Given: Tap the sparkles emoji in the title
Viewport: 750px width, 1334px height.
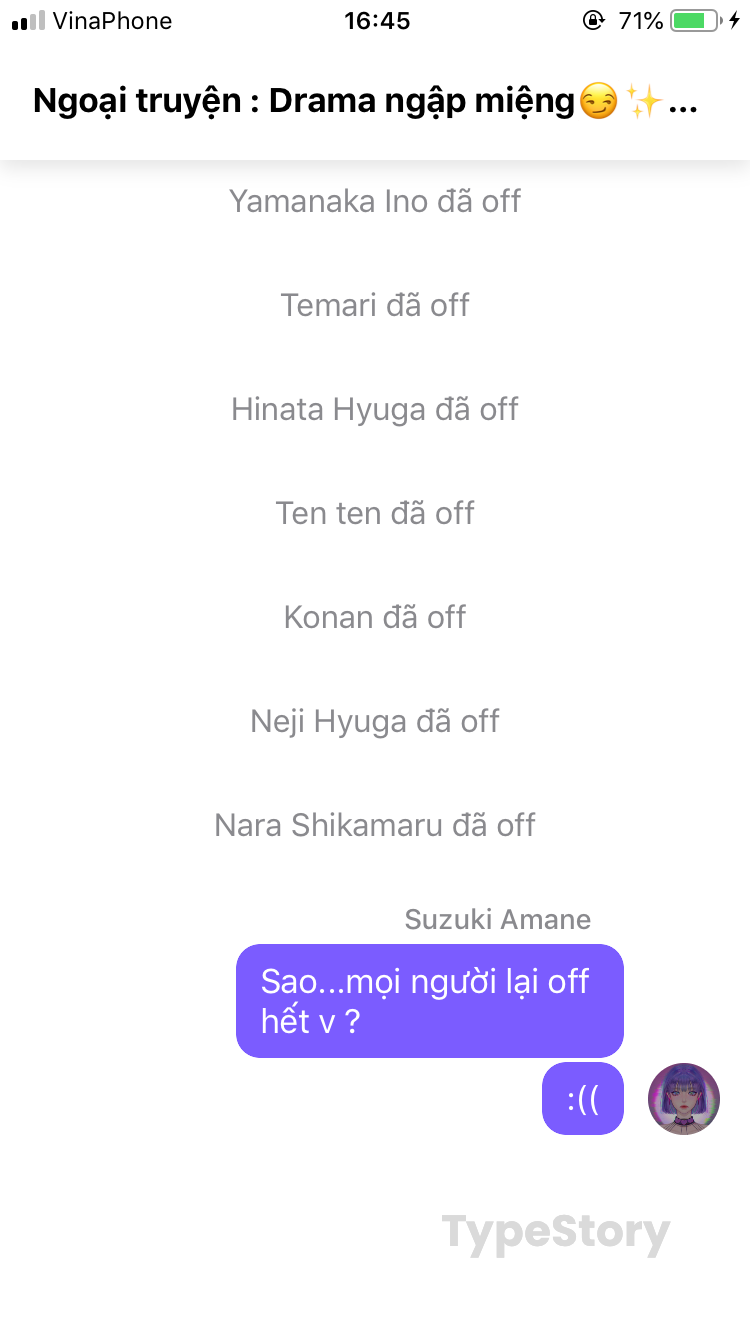Looking at the screenshot, I should click(644, 101).
